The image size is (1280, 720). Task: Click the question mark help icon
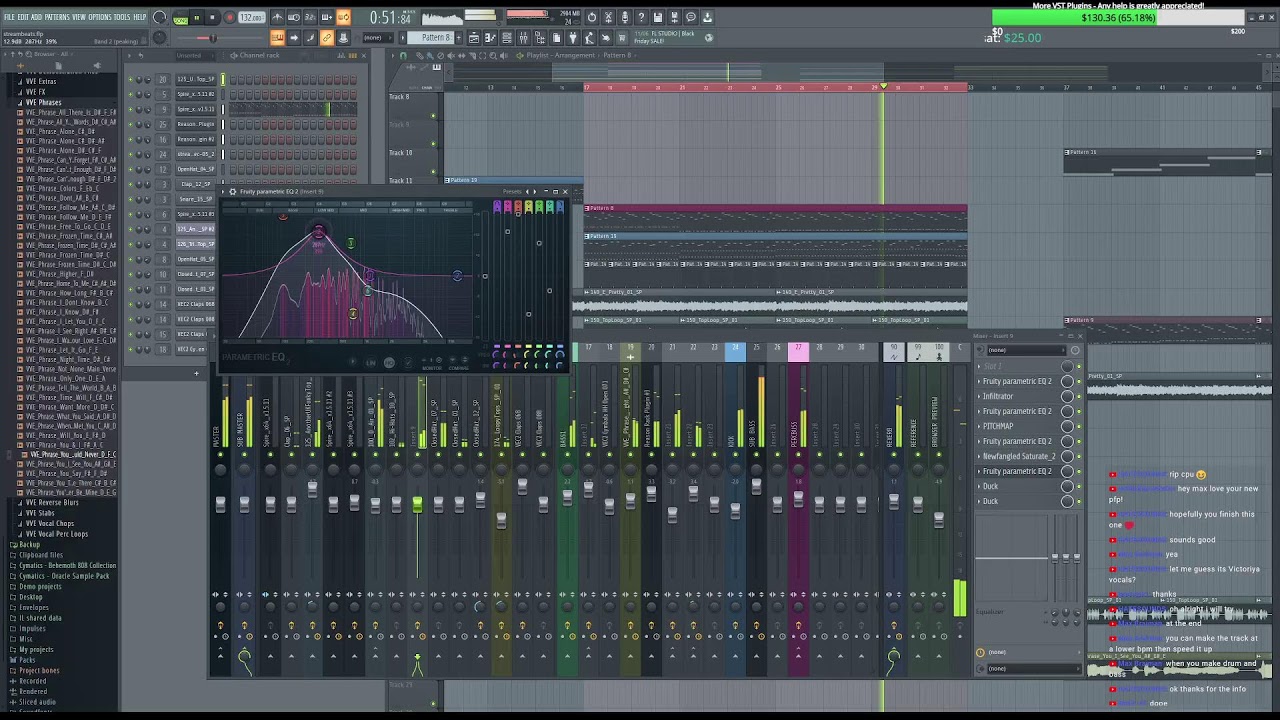pyautogui.click(x=641, y=17)
